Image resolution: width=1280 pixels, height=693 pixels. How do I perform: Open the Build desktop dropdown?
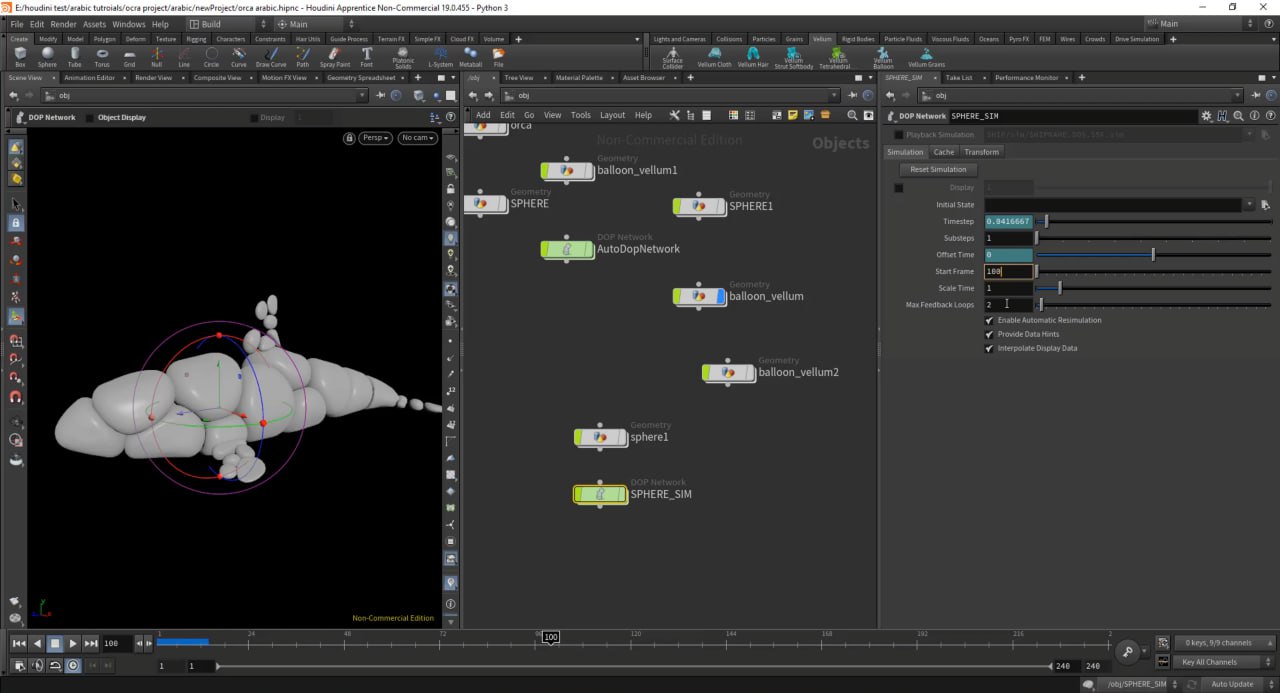(228, 23)
